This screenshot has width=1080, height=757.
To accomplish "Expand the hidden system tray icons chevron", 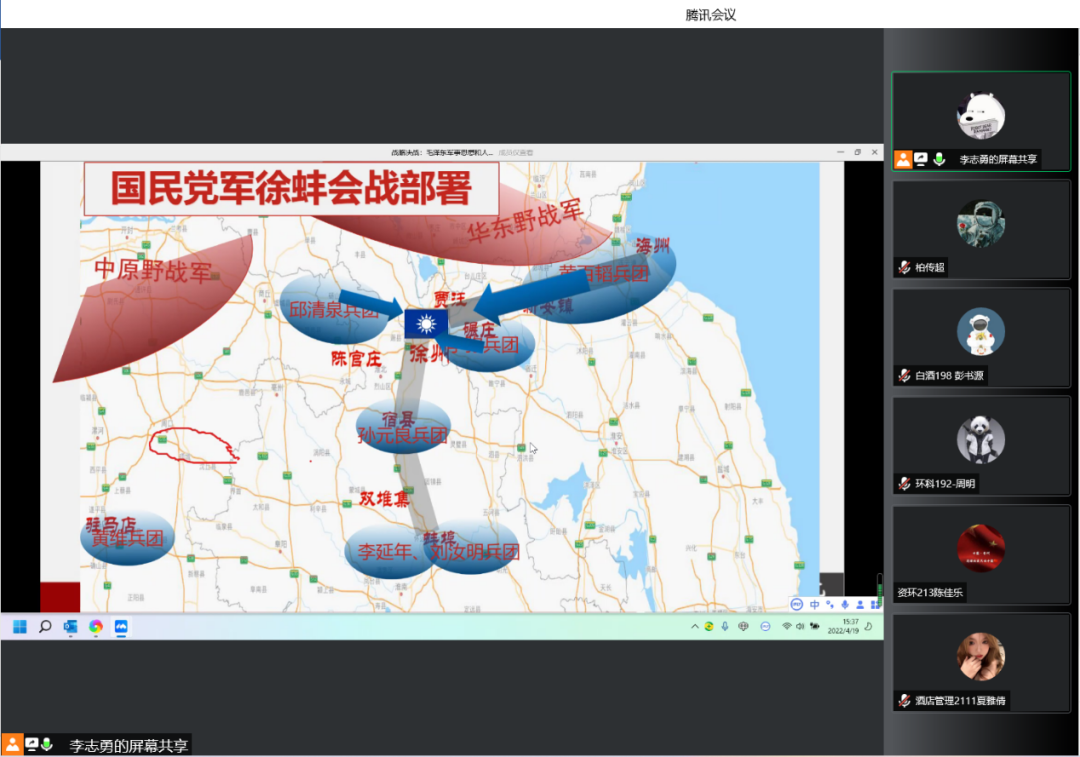I will tap(695, 627).
